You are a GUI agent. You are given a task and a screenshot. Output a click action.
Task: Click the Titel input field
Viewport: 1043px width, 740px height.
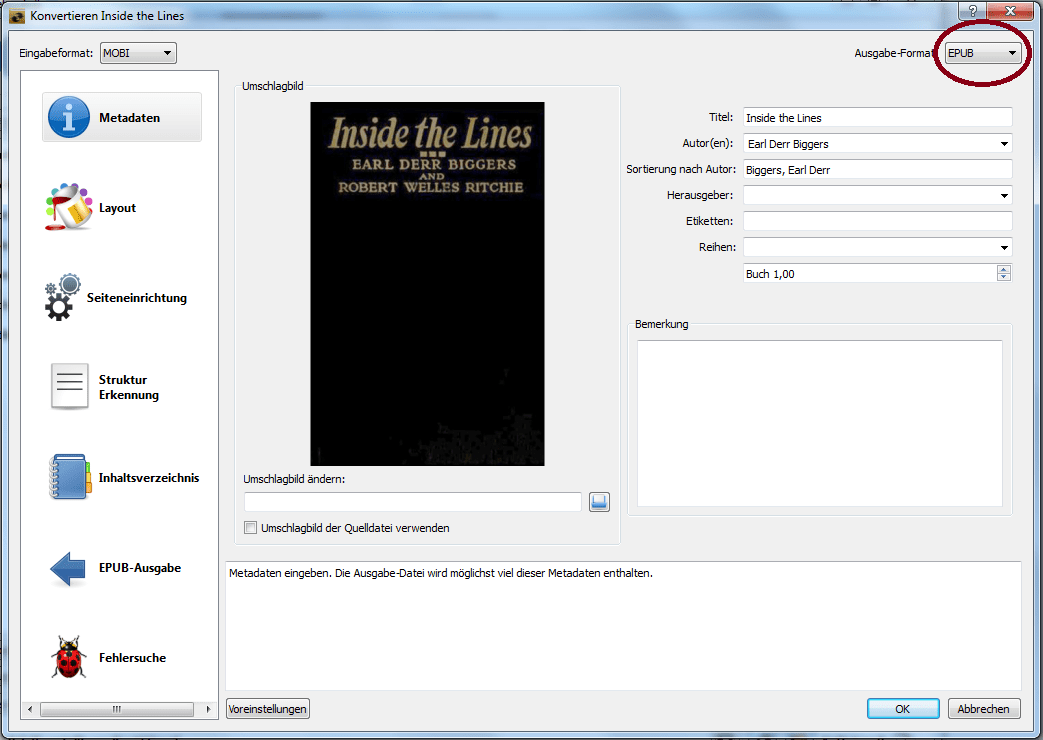click(x=877, y=118)
